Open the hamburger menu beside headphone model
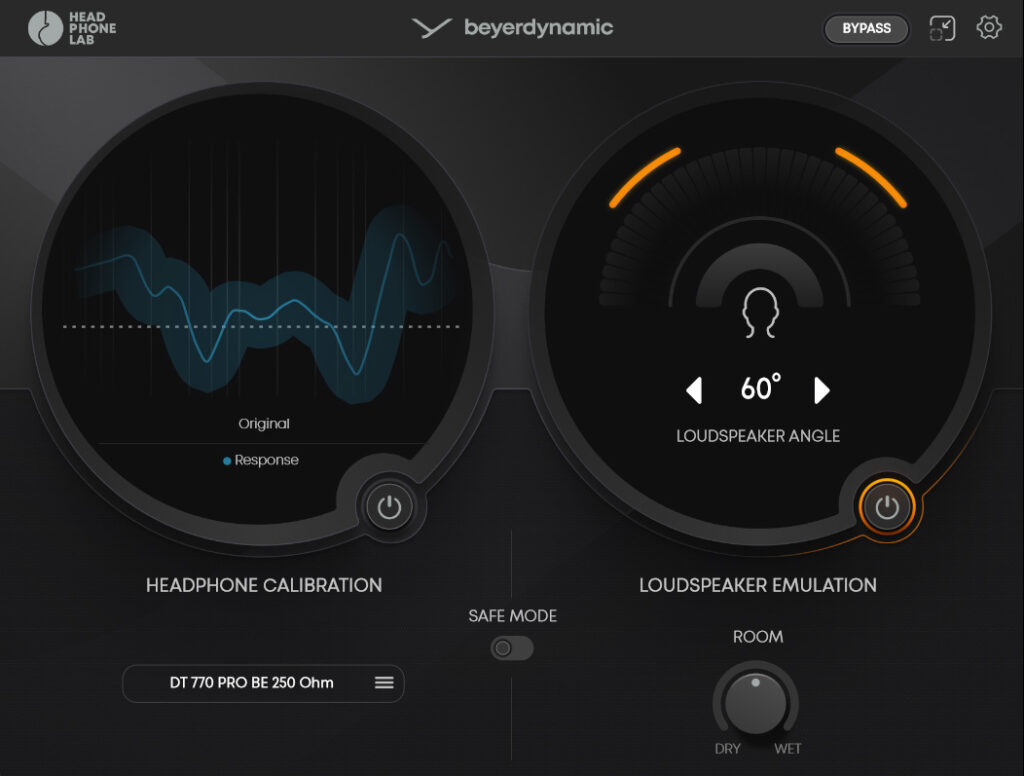Screen dimensions: 1024x776 pyautogui.click(x=384, y=683)
